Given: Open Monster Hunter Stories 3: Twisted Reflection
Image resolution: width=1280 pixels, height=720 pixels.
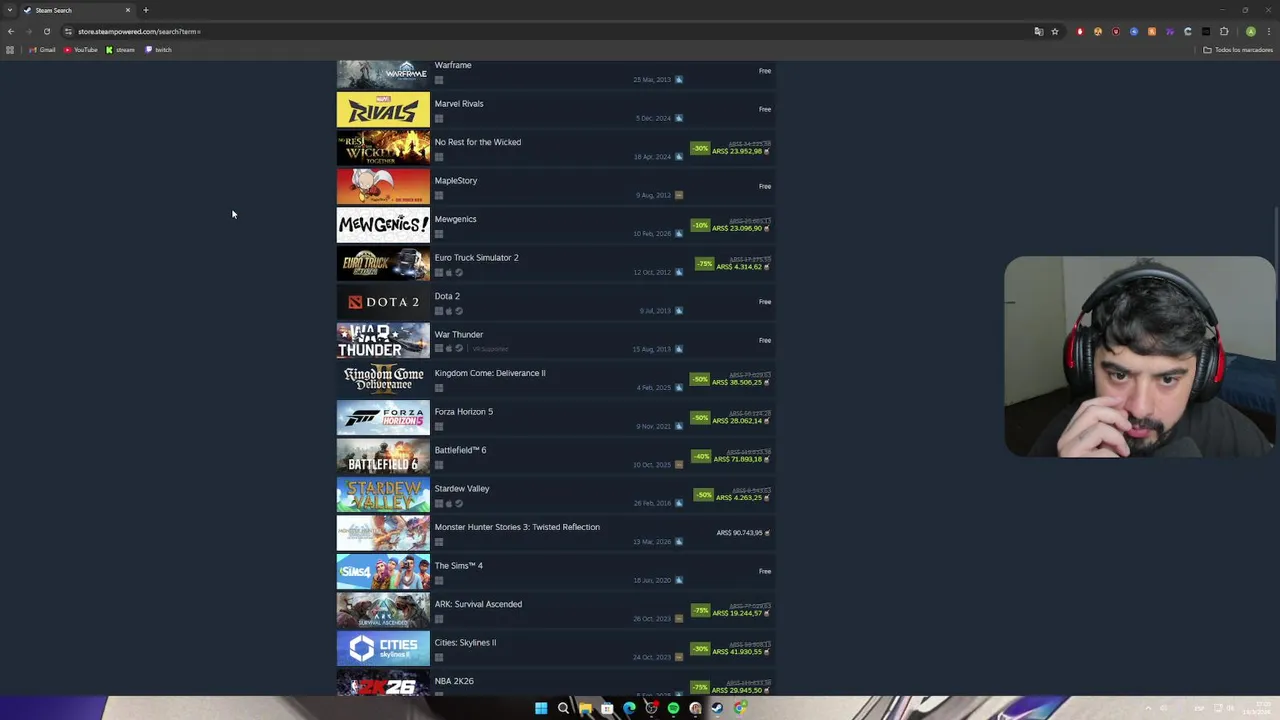Looking at the screenshot, I should 517,527.
